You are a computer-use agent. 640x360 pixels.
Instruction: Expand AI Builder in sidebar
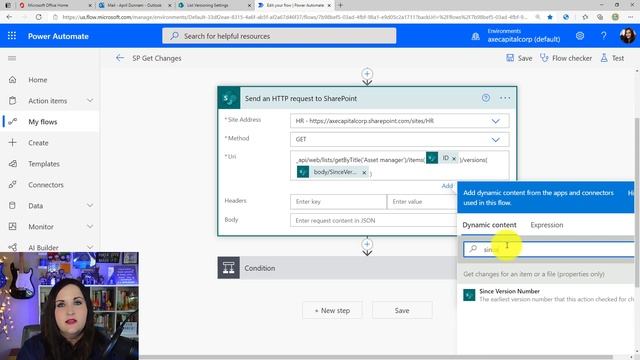point(90,247)
